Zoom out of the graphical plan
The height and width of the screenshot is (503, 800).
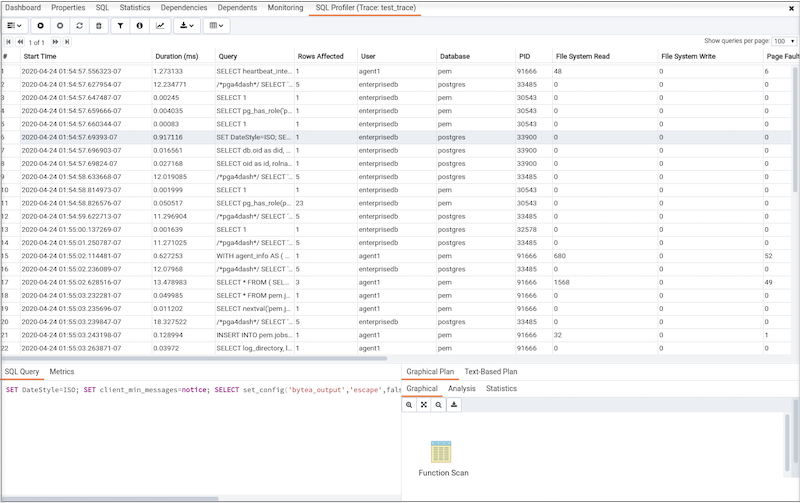[439, 405]
